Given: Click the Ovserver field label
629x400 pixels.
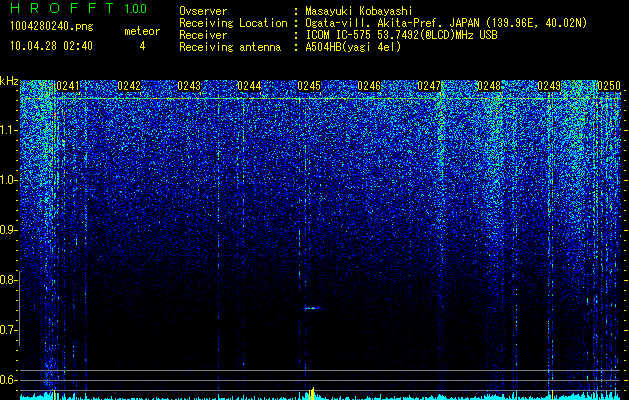Looking at the screenshot, I should 203,11.
